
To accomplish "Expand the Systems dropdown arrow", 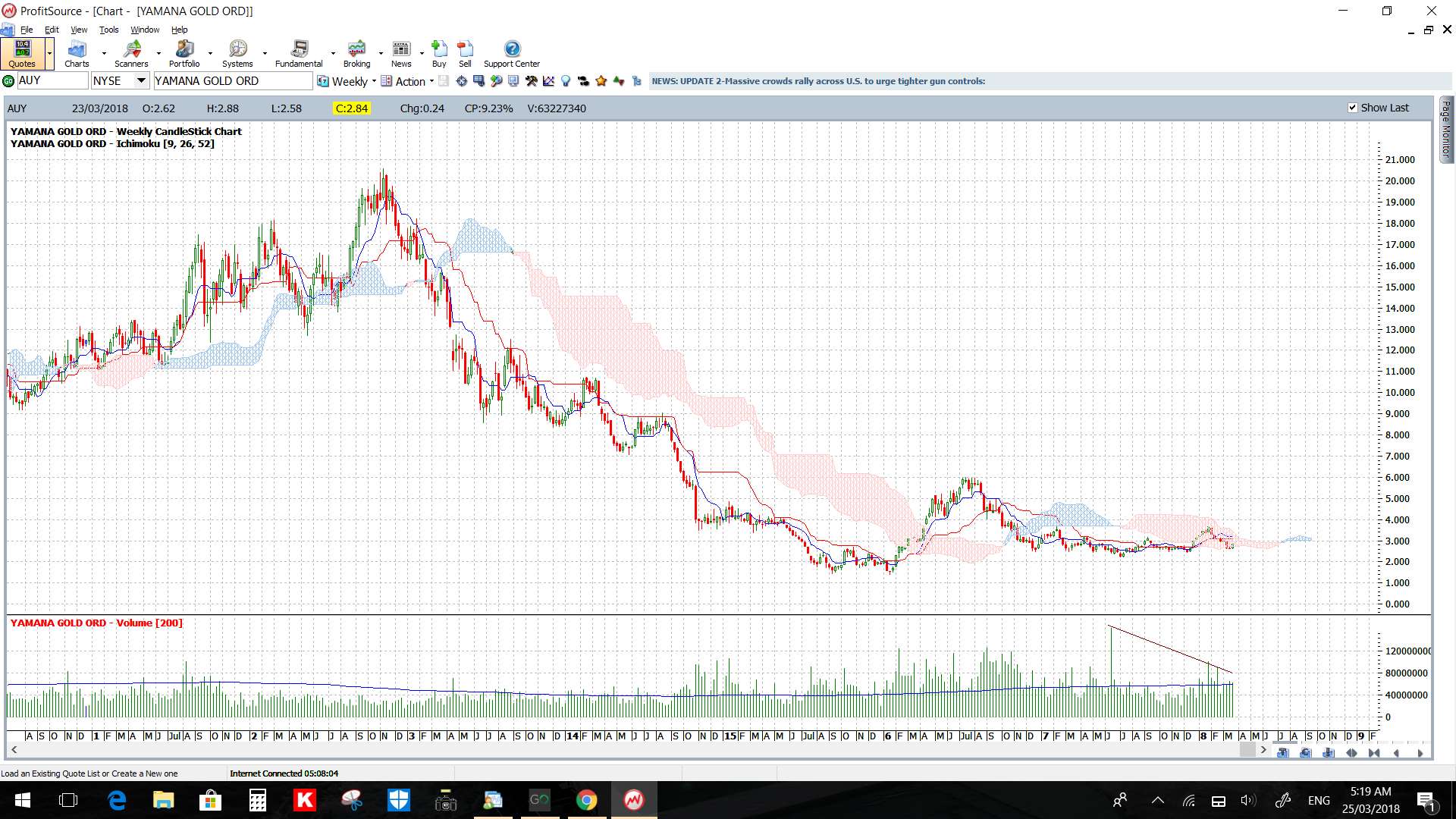I will [x=265, y=53].
